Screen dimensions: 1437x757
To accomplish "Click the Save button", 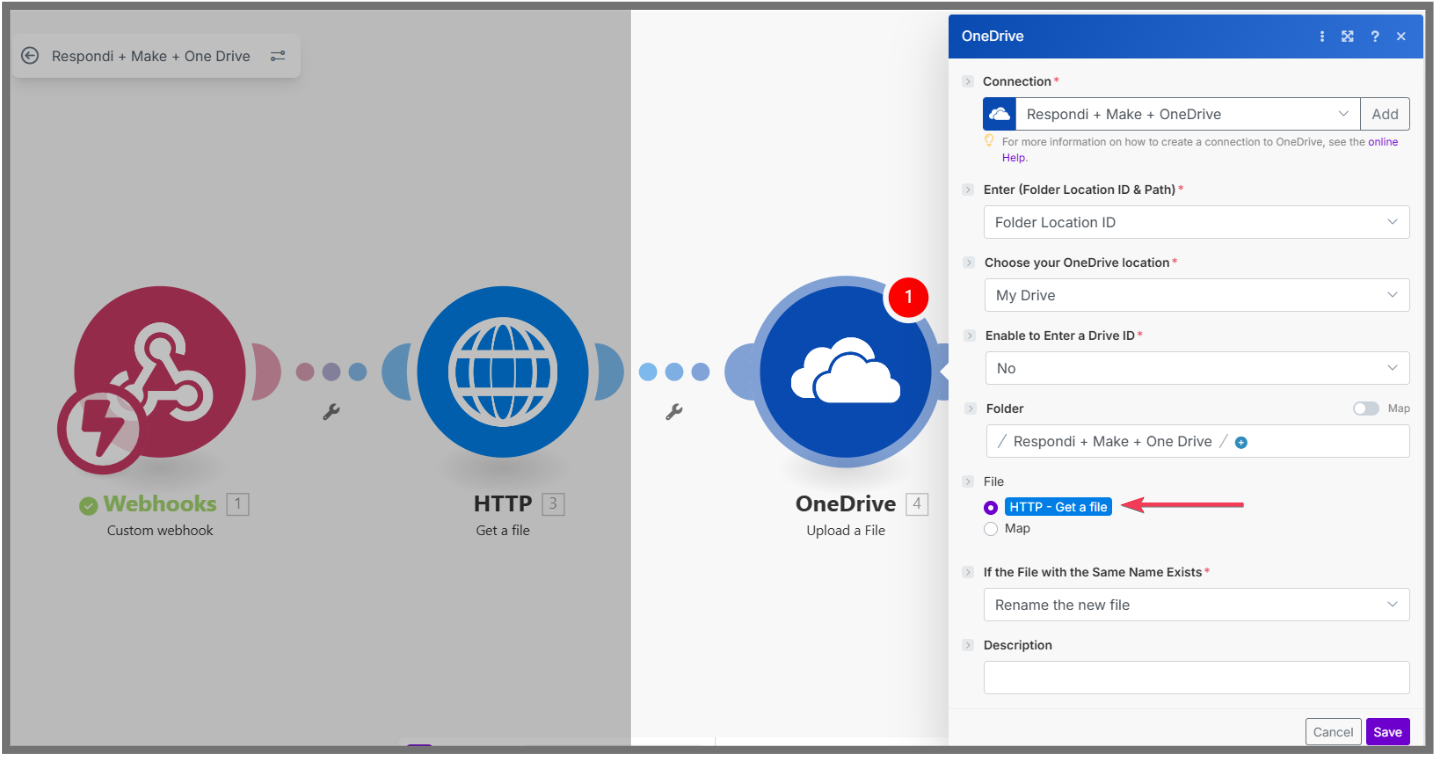I will [1388, 732].
